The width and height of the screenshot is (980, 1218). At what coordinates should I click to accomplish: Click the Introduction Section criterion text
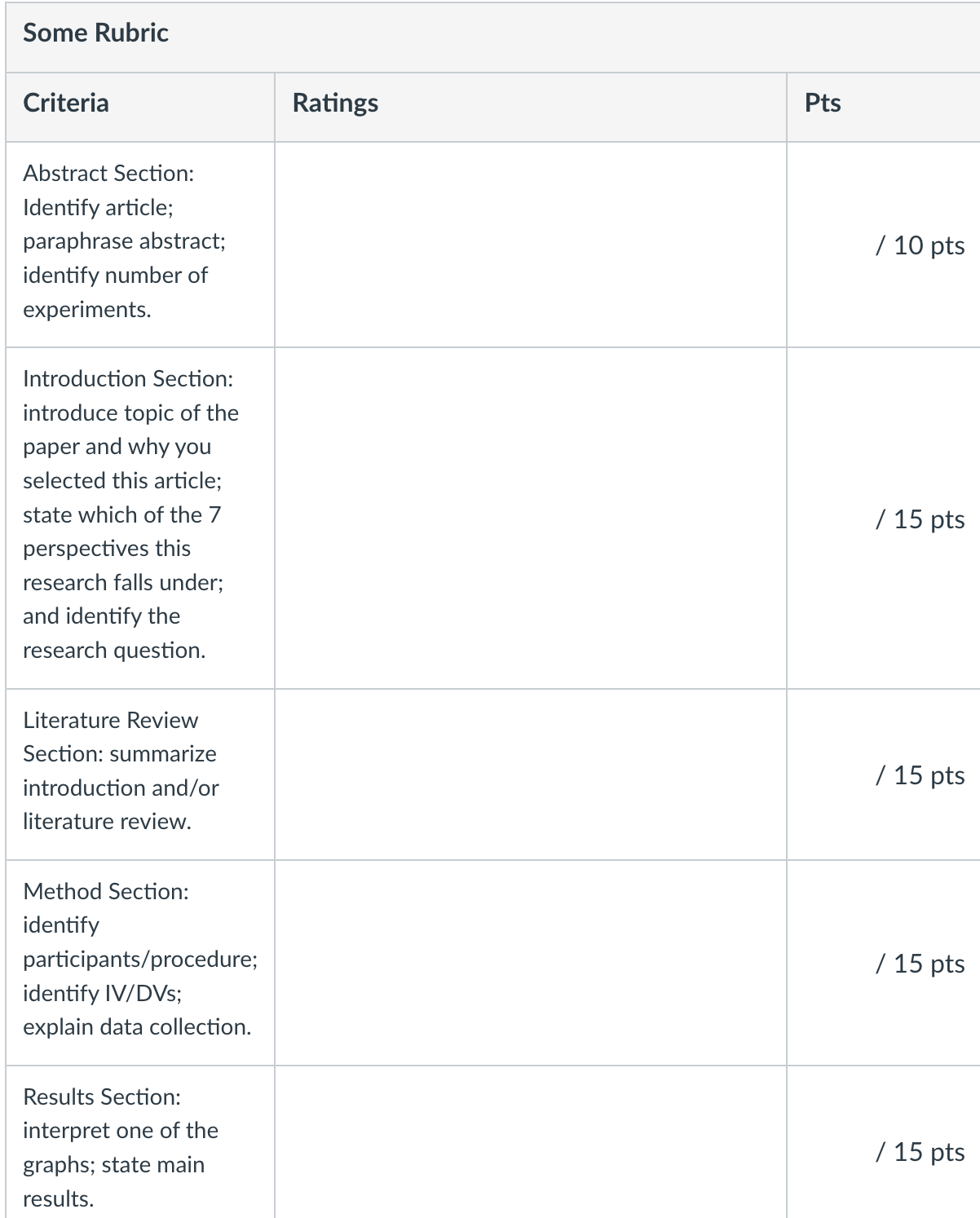[x=130, y=514]
